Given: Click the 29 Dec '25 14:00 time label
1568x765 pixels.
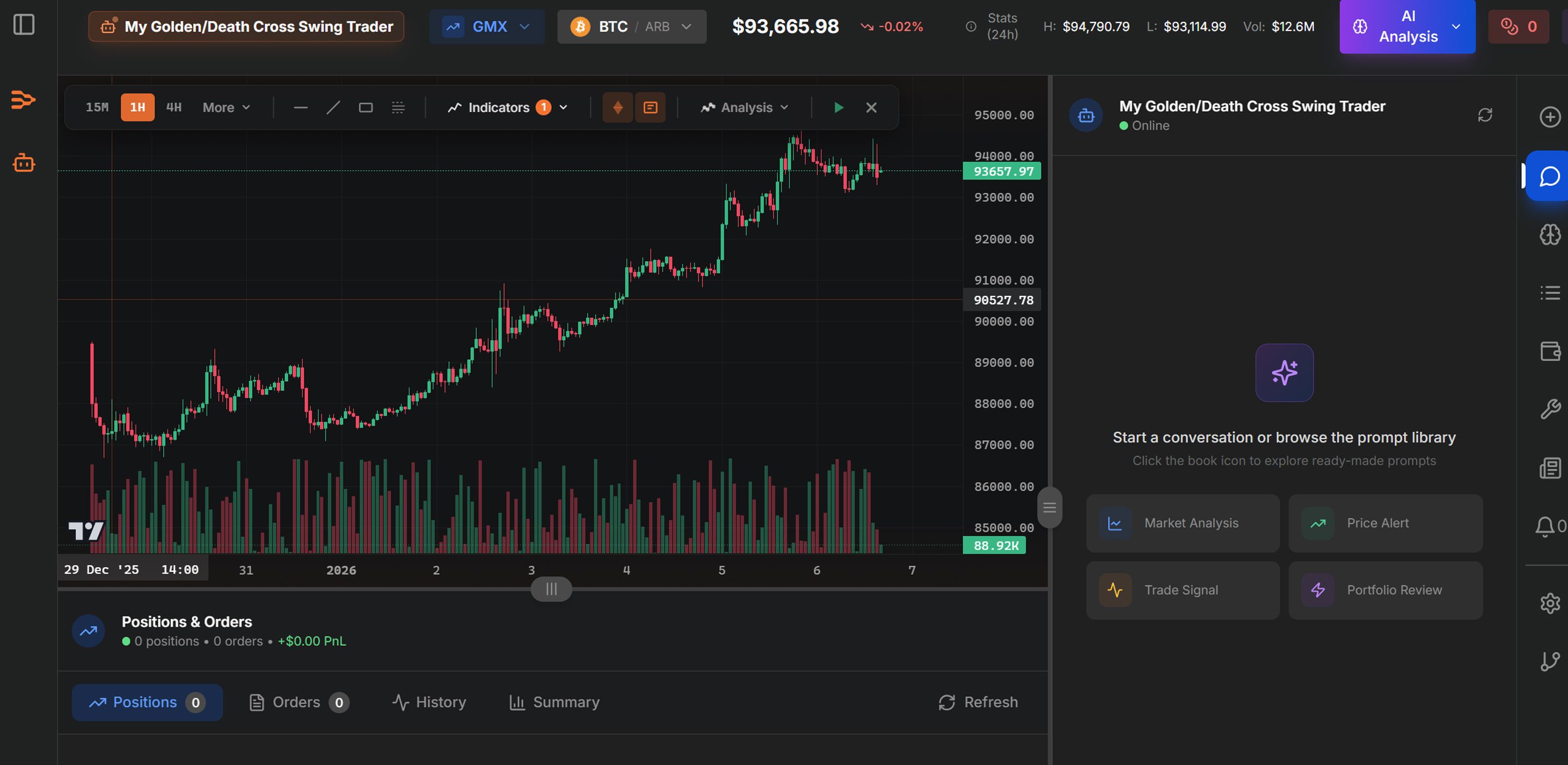Looking at the screenshot, I should coord(132,570).
